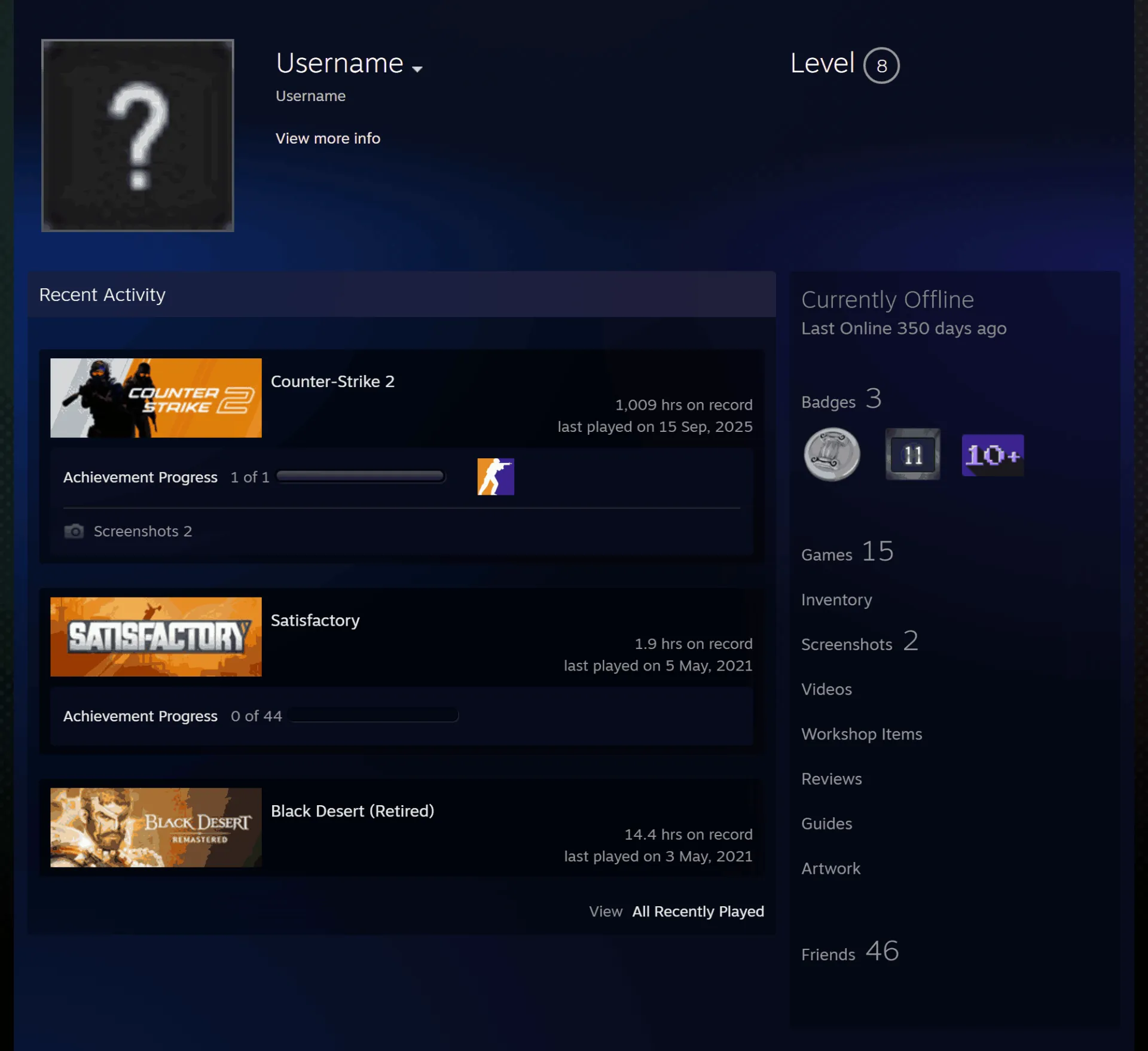Click the Level label text
The height and width of the screenshot is (1051, 1148).
(822, 63)
